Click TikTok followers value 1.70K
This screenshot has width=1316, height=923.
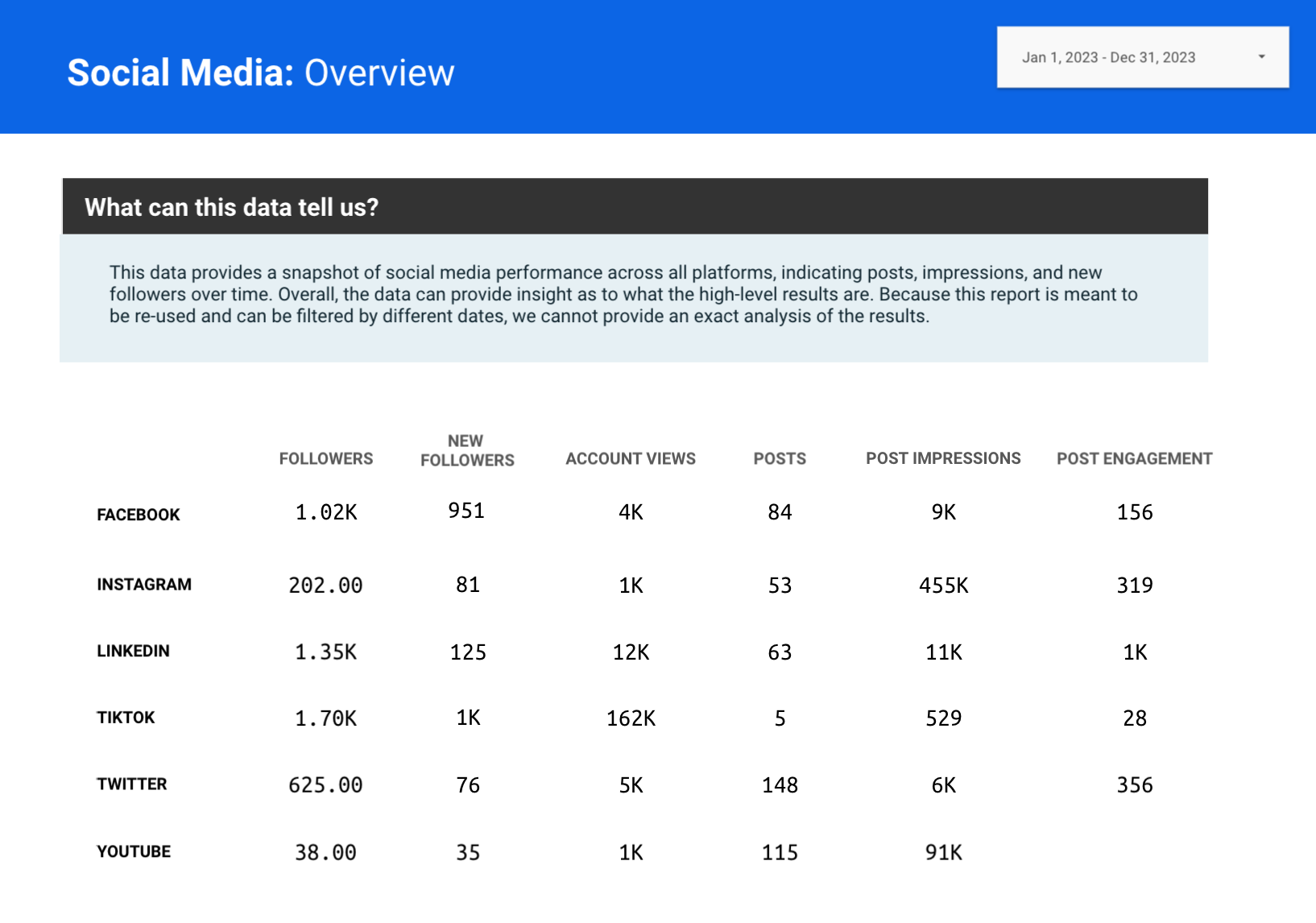tap(325, 718)
